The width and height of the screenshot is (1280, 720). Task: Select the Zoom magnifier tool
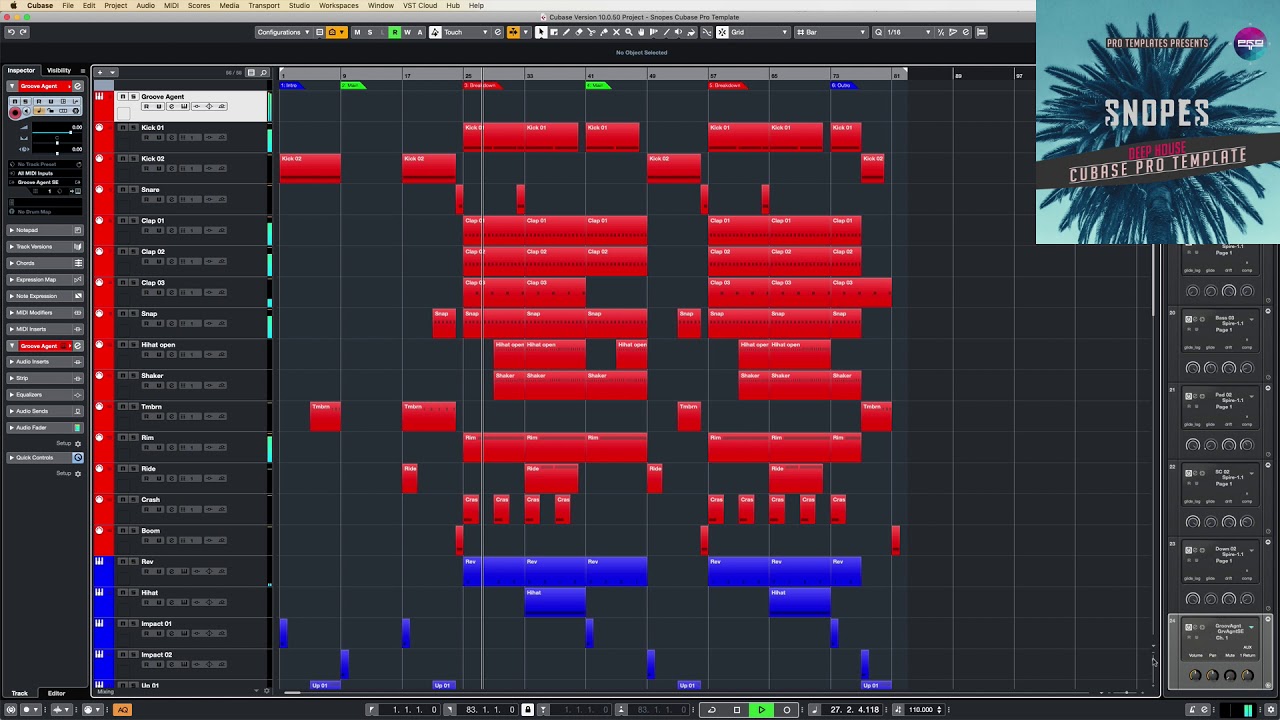point(628,32)
